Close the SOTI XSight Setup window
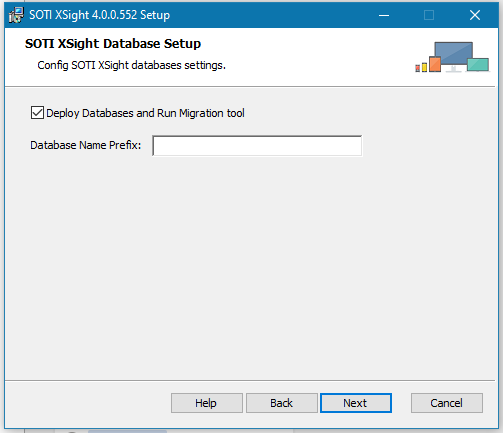Screen dimensions: 503x433 point(475,15)
